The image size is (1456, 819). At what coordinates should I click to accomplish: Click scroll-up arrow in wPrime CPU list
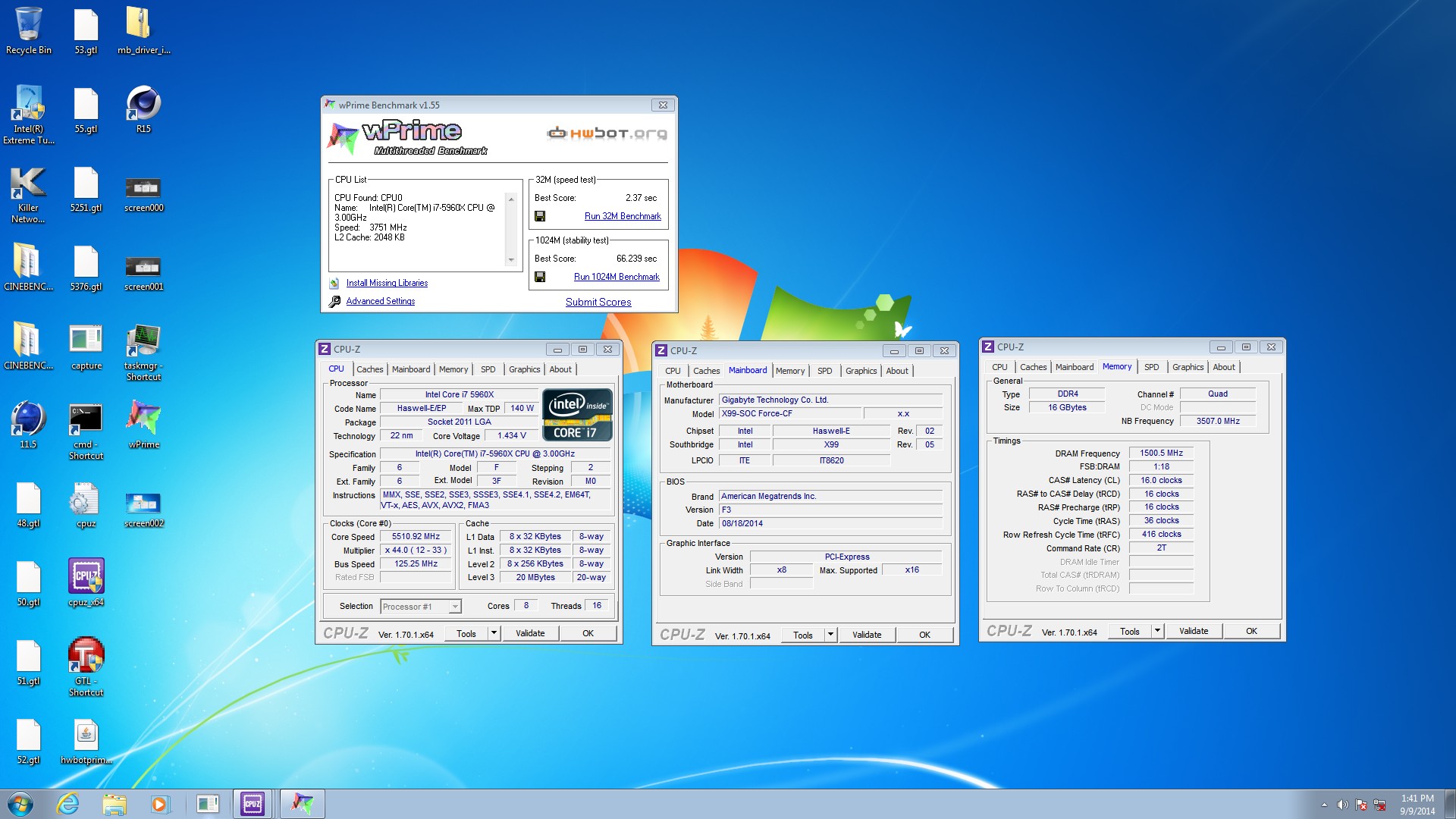(x=511, y=199)
